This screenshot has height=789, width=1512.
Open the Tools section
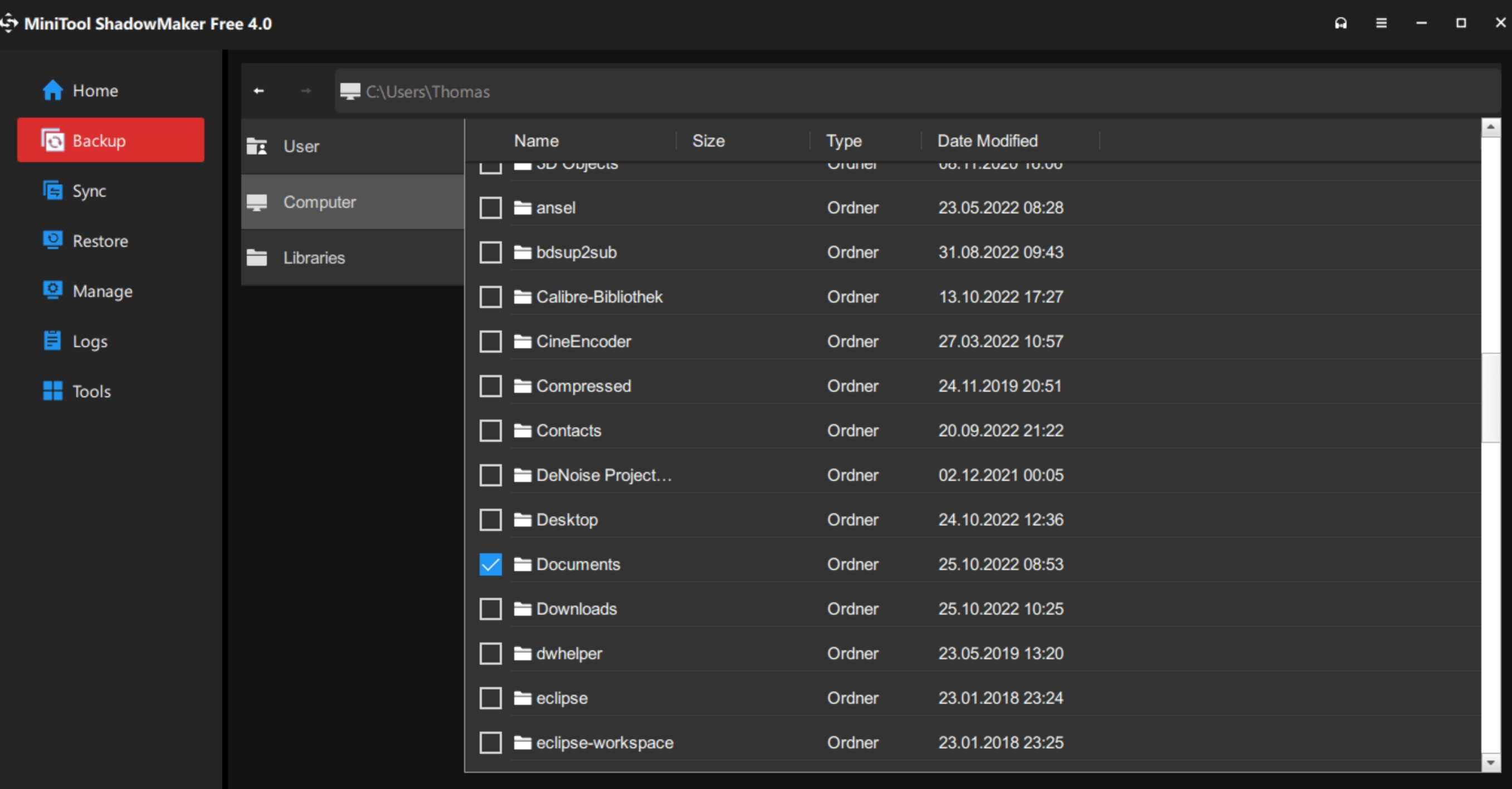tap(111, 391)
